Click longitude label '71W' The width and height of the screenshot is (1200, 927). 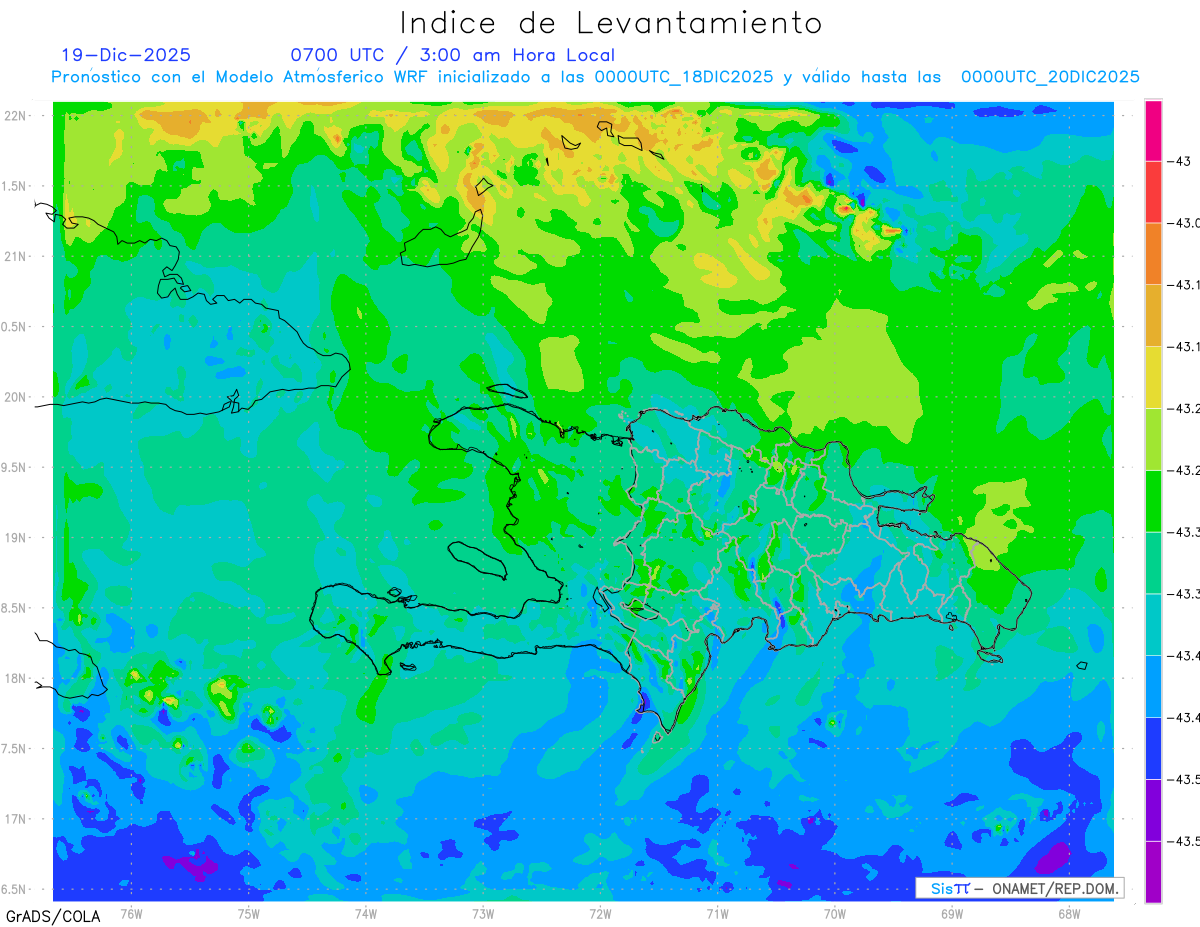717,914
